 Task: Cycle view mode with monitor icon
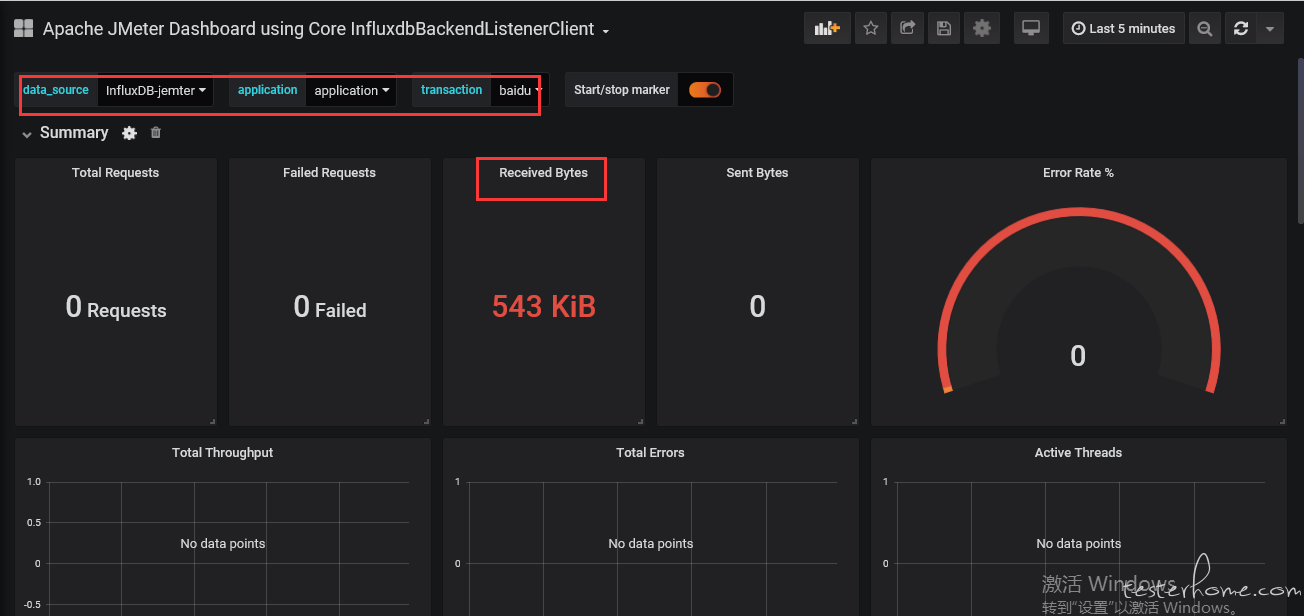click(1031, 29)
